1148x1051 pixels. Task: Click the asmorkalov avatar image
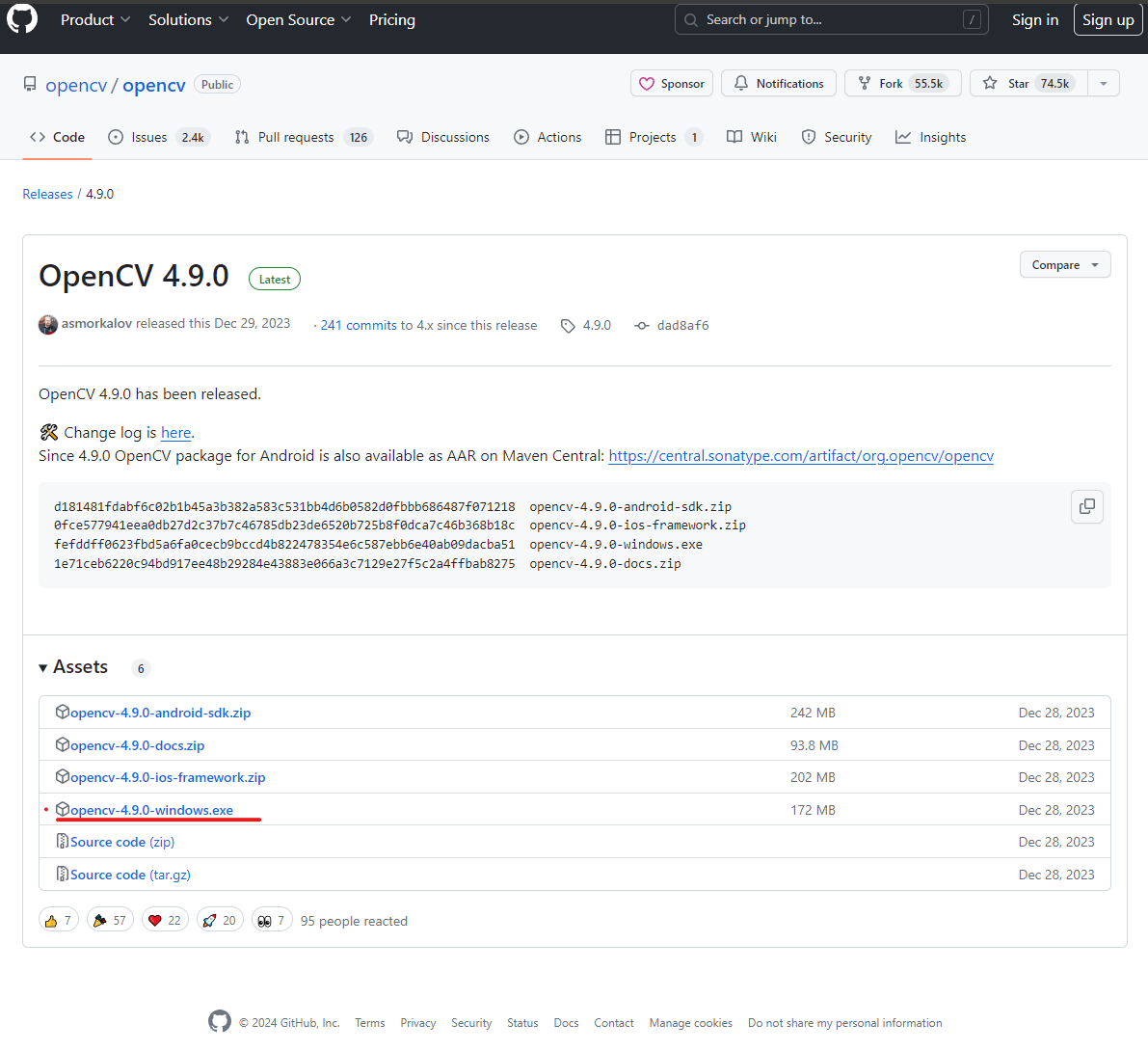pyautogui.click(x=47, y=324)
